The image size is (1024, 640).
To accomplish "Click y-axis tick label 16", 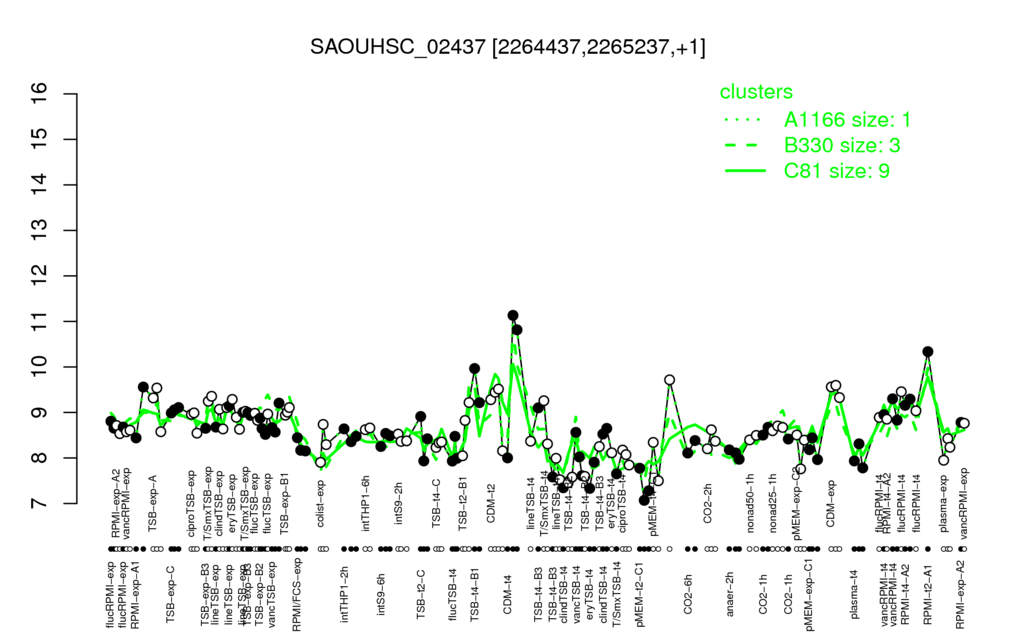I will click(x=39, y=93).
